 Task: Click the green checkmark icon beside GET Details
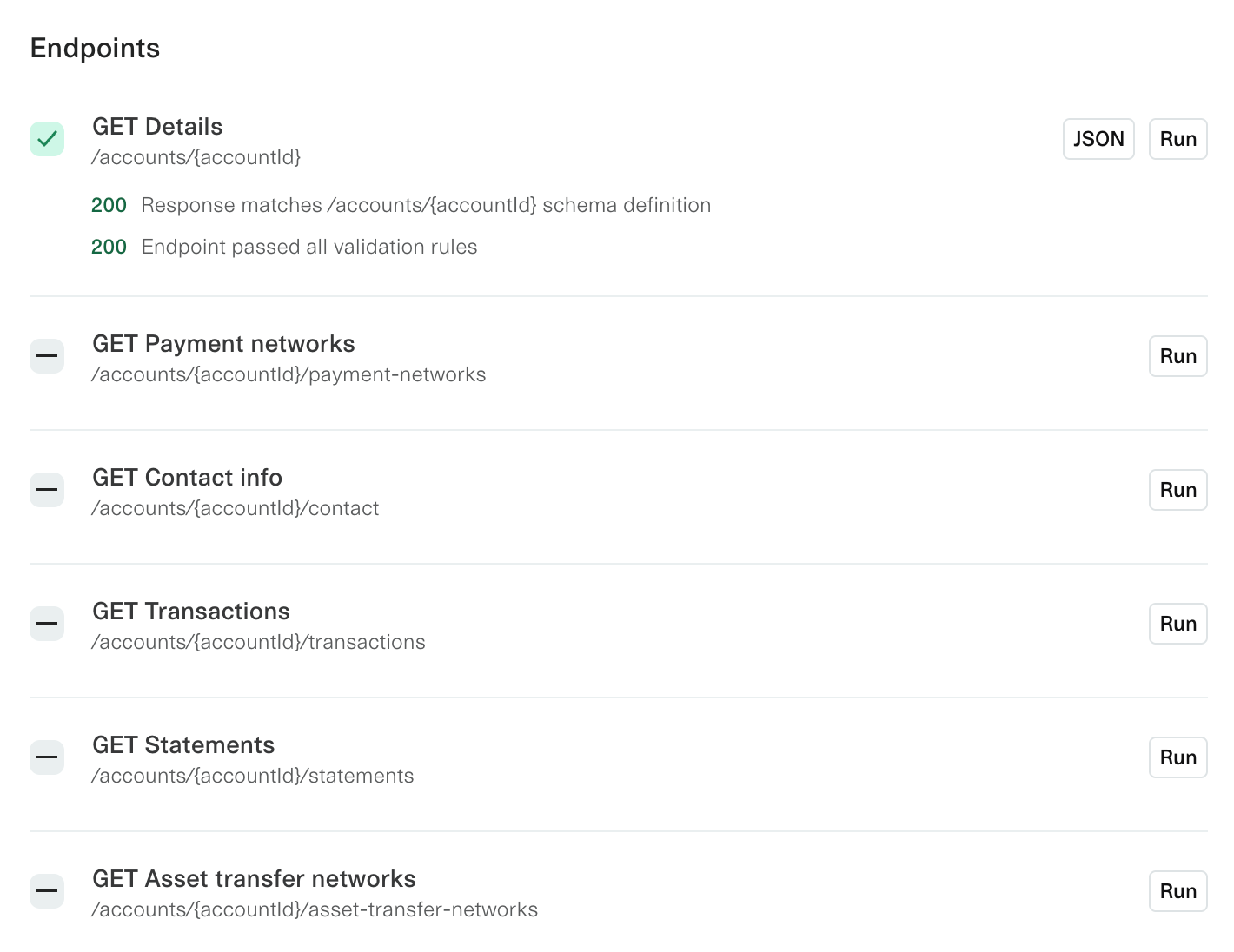point(47,139)
